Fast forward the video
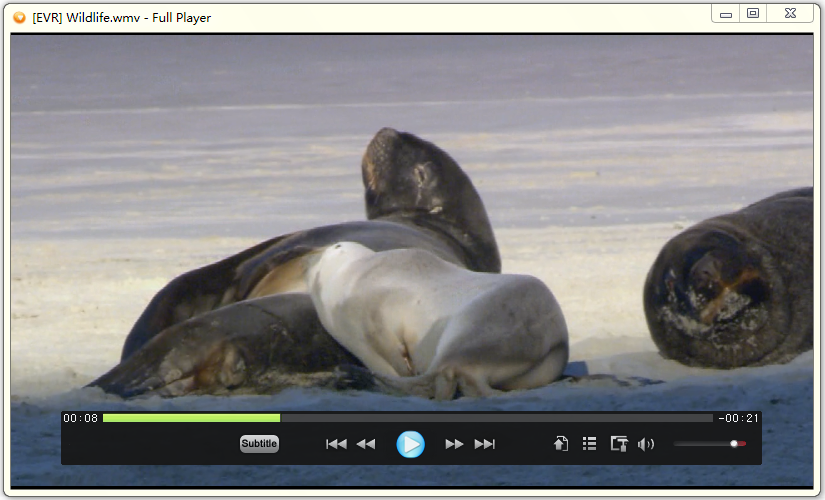Screen dimensions: 825x500 (x=454, y=444)
